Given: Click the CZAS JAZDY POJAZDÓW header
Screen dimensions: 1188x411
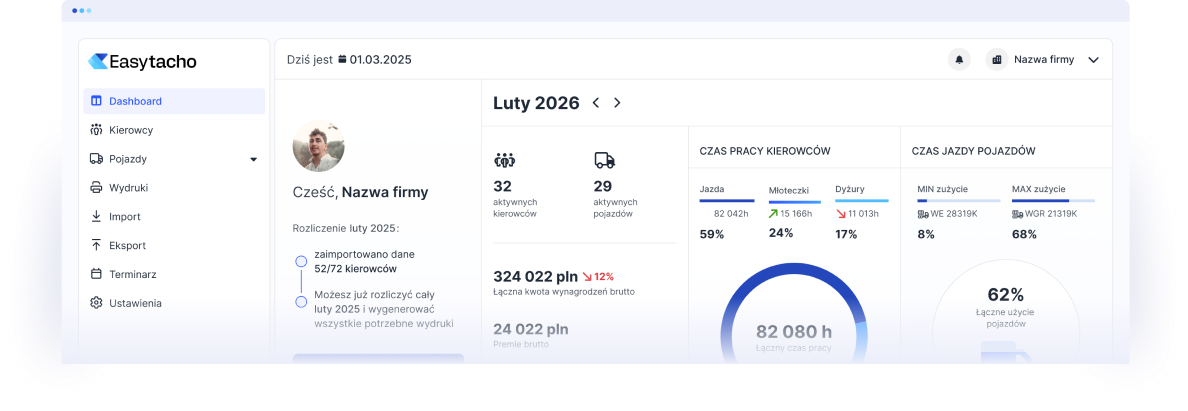Looking at the screenshot, I should pos(974,151).
